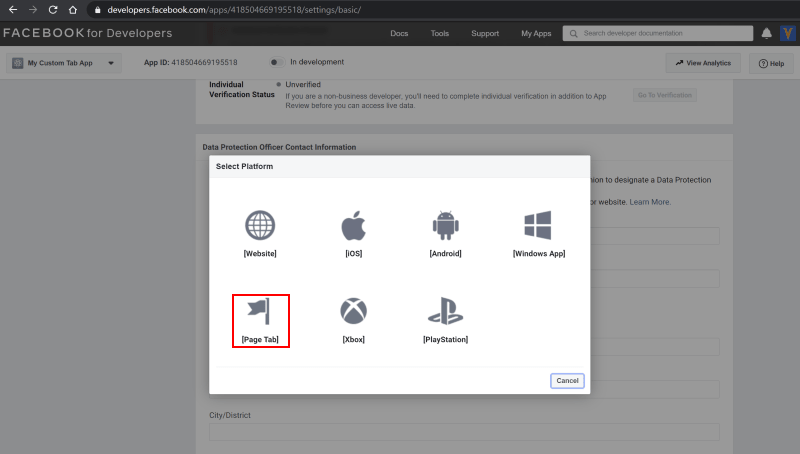Click the App ID 418504669195518 text
The height and width of the screenshot is (454, 800).
[190, 62]
